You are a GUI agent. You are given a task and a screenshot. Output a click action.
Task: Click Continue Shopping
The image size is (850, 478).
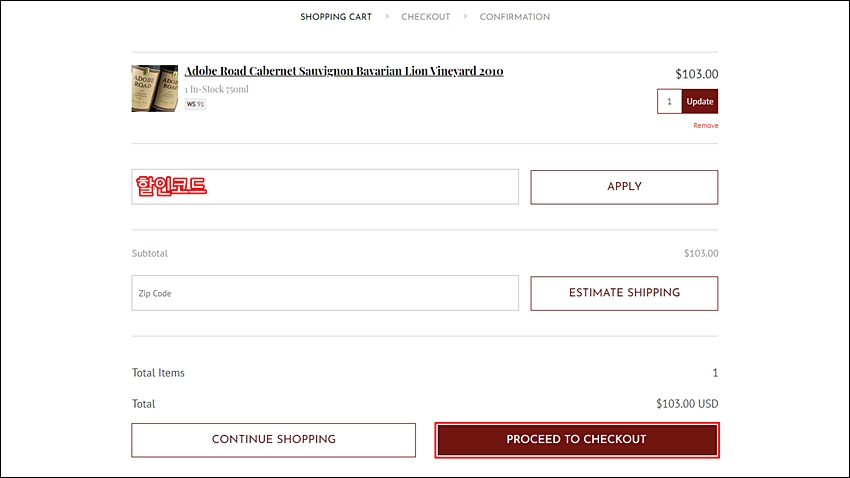[x=273, y=440]
